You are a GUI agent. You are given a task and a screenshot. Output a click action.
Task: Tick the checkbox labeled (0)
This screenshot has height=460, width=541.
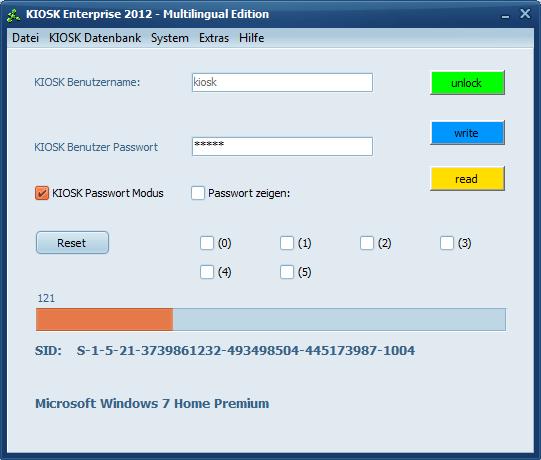[x=207, y=243]
